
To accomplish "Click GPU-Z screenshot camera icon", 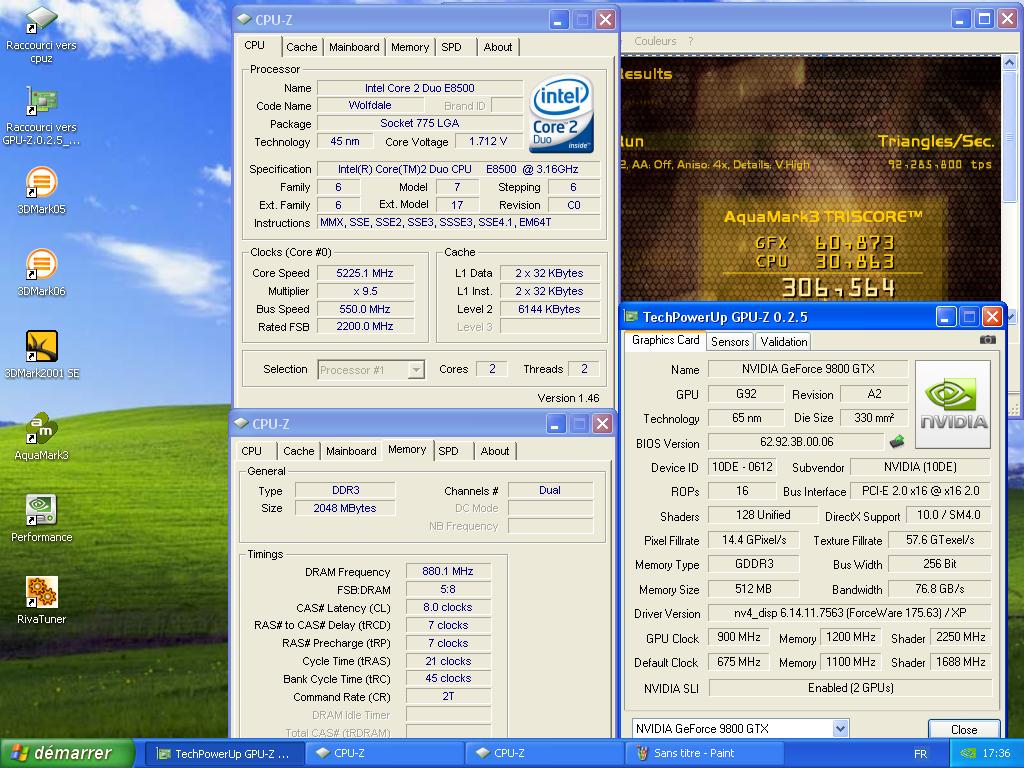I will click(987, 340).
